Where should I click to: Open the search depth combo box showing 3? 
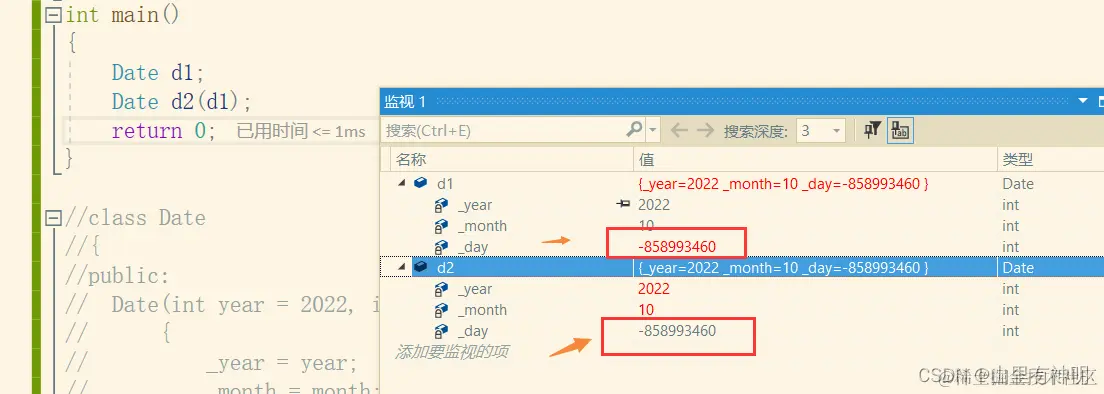click(820, 130)
